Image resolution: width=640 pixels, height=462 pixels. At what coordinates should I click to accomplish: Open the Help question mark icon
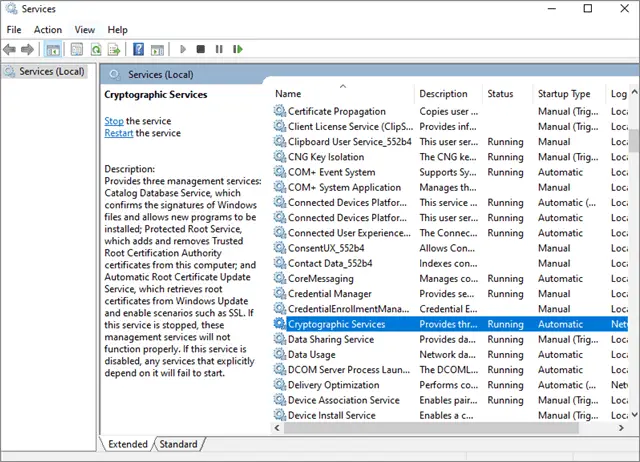tap(139, 49)
